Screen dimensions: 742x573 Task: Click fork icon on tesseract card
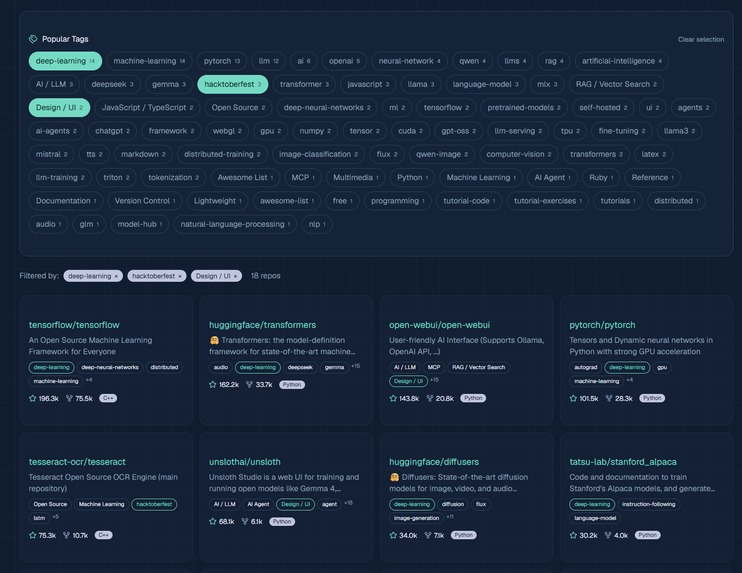66,535
